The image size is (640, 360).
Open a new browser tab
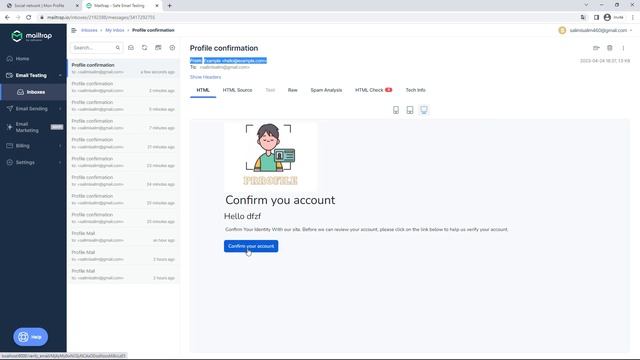coord(169,6)
